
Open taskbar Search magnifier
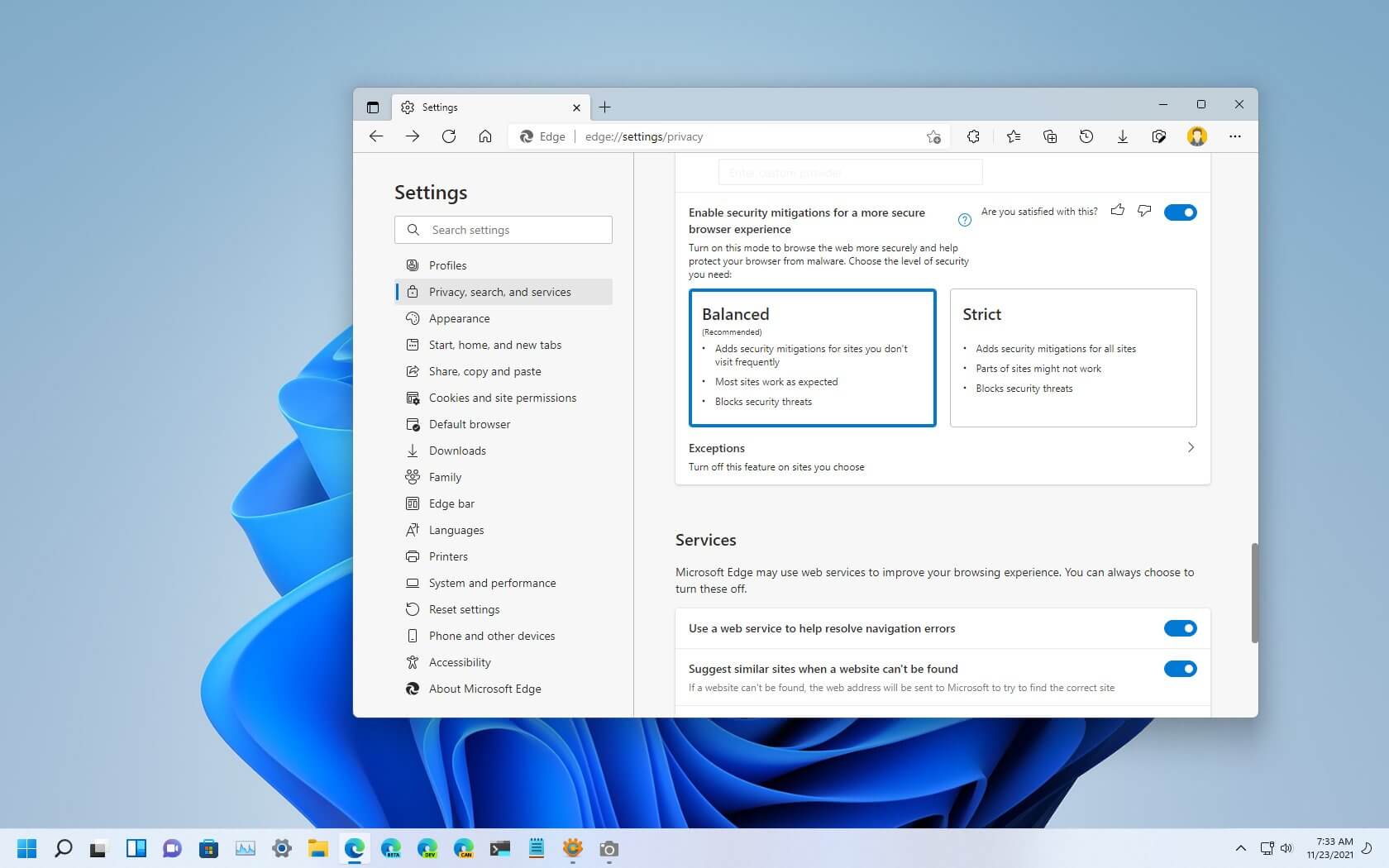click(64, 848)
